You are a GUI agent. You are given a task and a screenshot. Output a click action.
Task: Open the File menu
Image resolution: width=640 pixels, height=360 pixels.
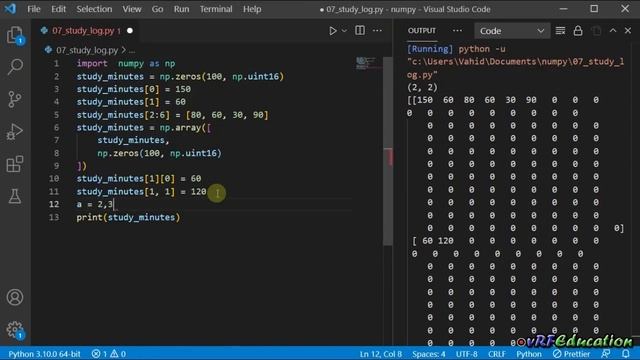click(34, 9)
